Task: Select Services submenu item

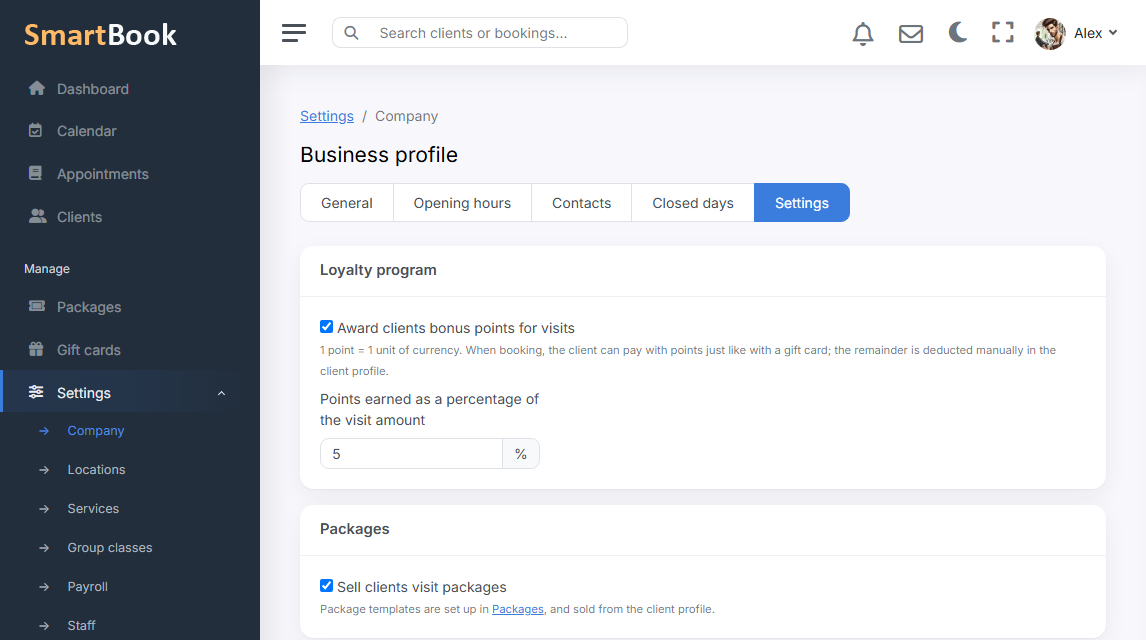Action: tap(93, 508)
